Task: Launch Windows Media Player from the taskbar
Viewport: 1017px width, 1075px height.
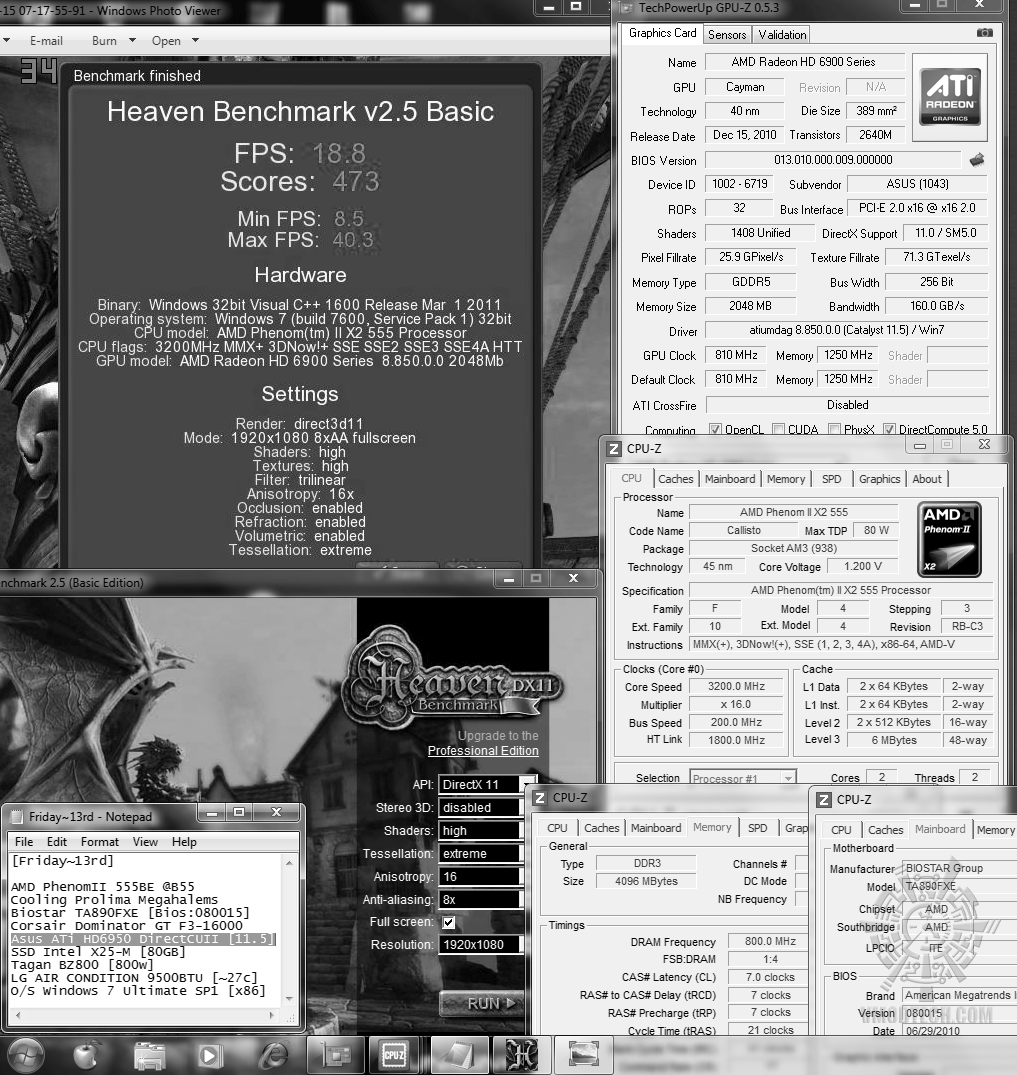Action: click(210, 1056)
